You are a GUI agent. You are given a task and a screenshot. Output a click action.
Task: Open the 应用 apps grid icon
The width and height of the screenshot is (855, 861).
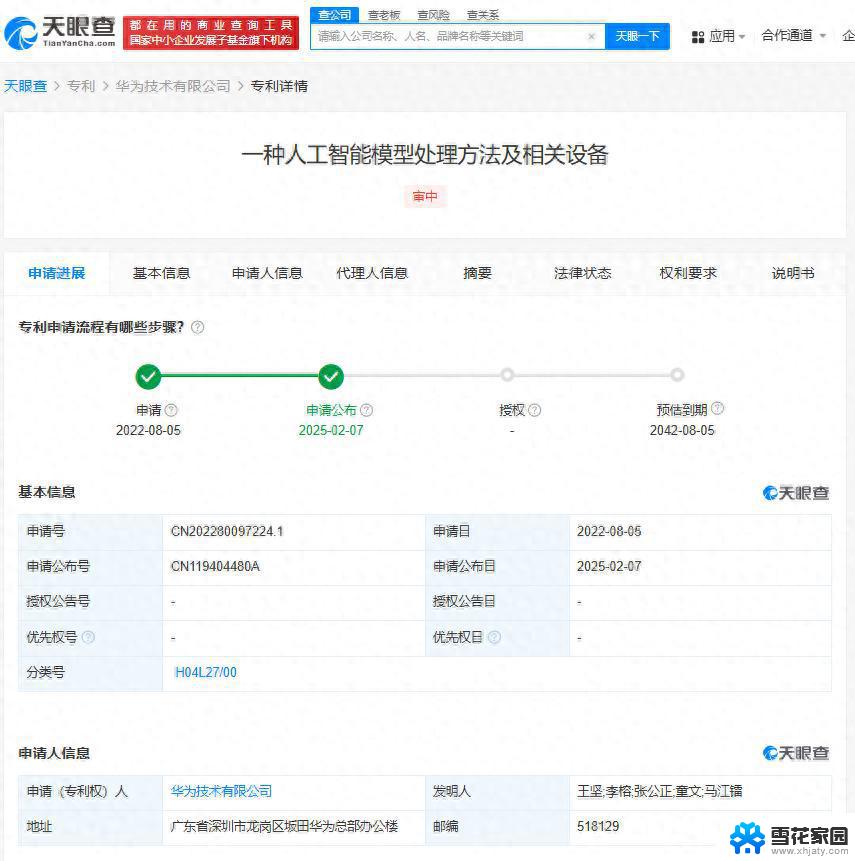[x=698, y=37]
